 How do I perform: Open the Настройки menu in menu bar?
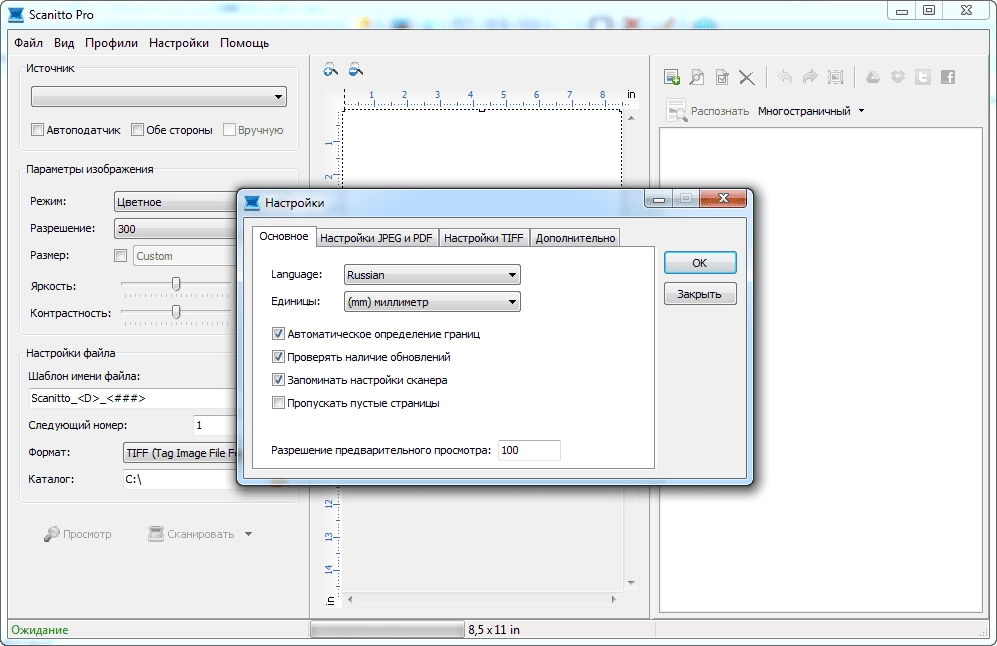tap(179, 43)
